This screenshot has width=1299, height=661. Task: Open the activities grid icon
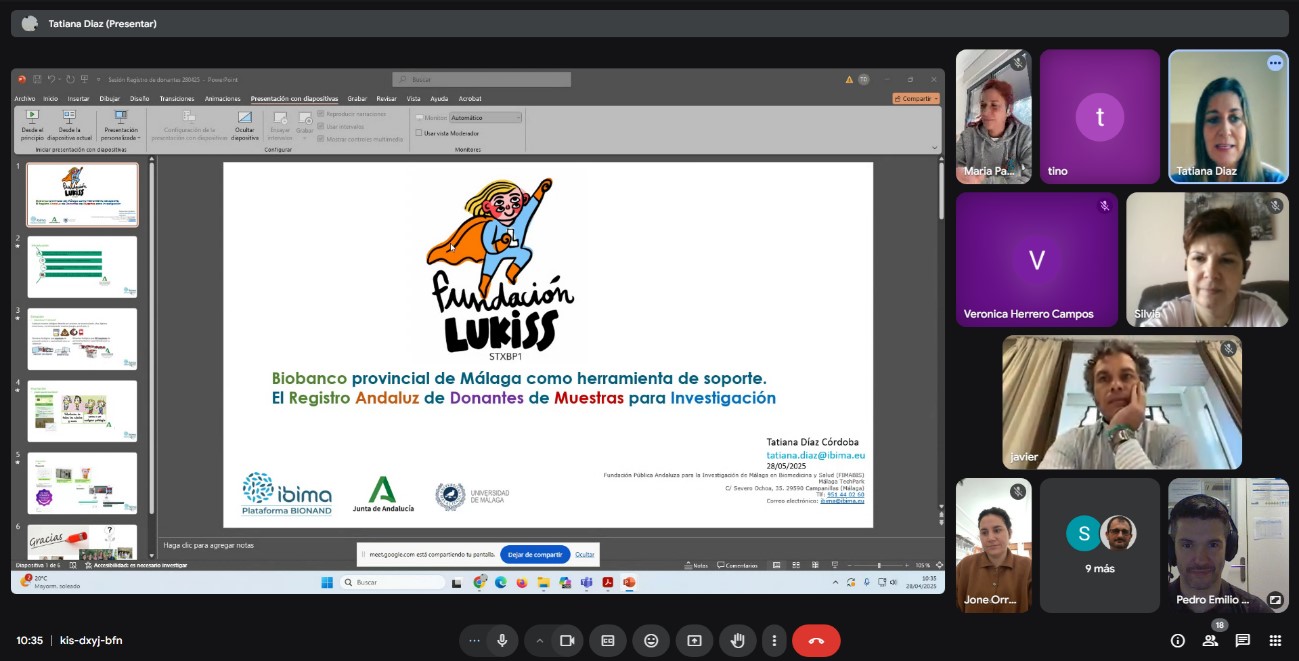1275,640
